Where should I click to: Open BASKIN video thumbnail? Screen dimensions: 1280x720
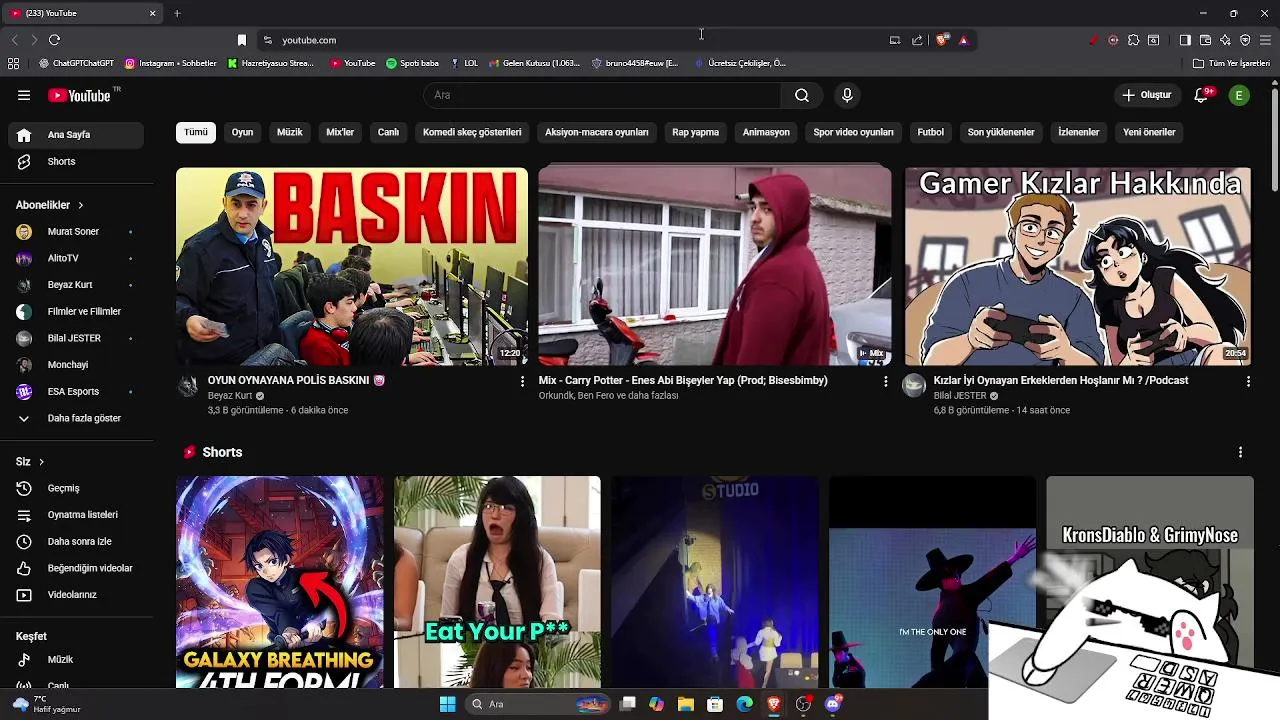point(352,266)
